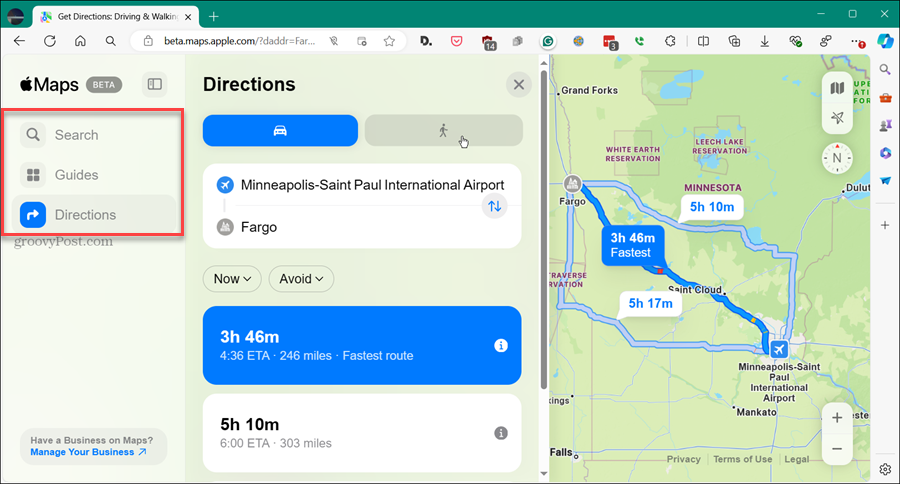Open the Pocket extension icon
Viewport: 900px width, 484px height.
click(x=456, y=41)
